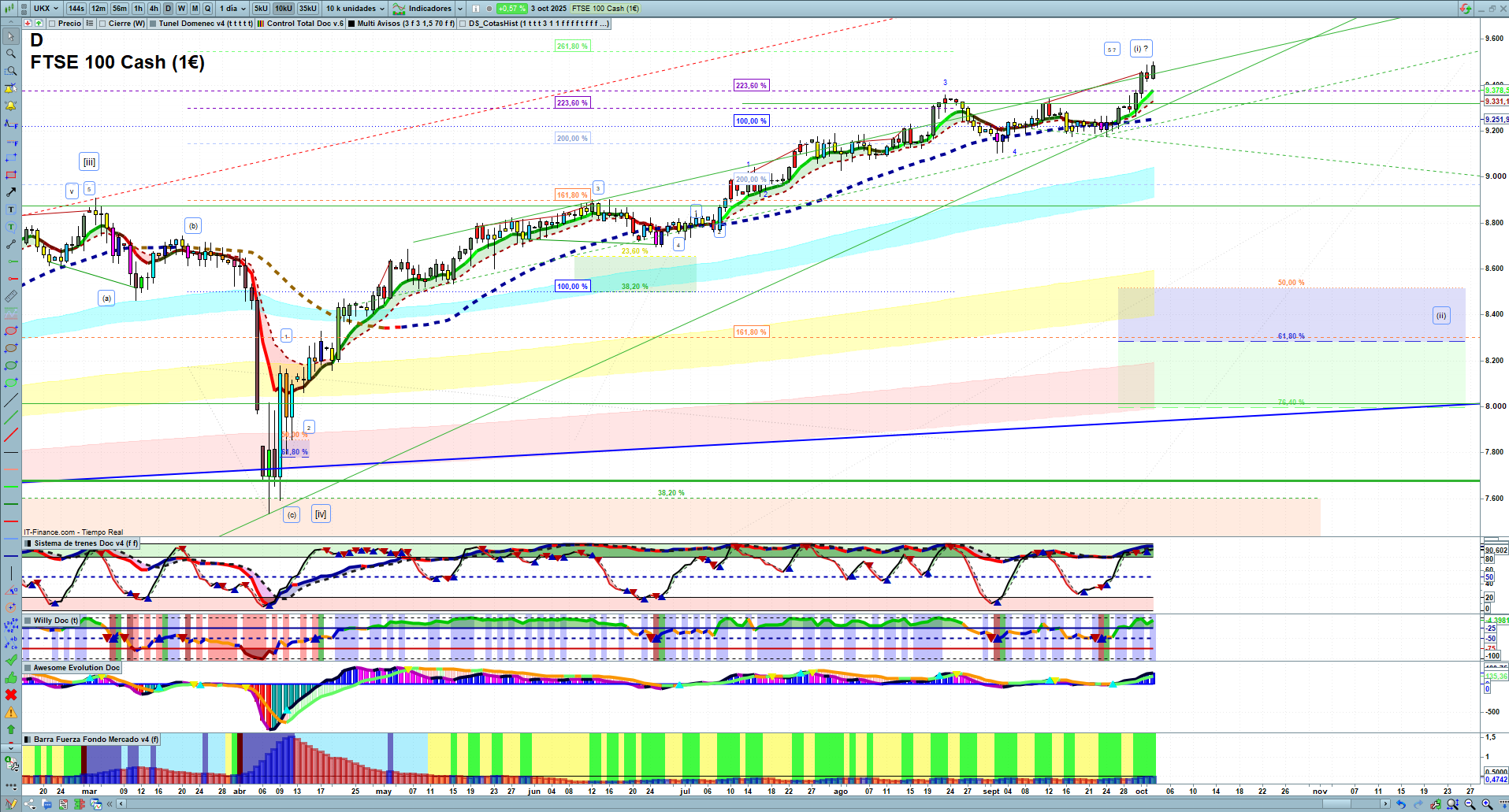The image size is (1509, 812).
Task: Switch to the 1h timeframe
Action: (139, 9)
